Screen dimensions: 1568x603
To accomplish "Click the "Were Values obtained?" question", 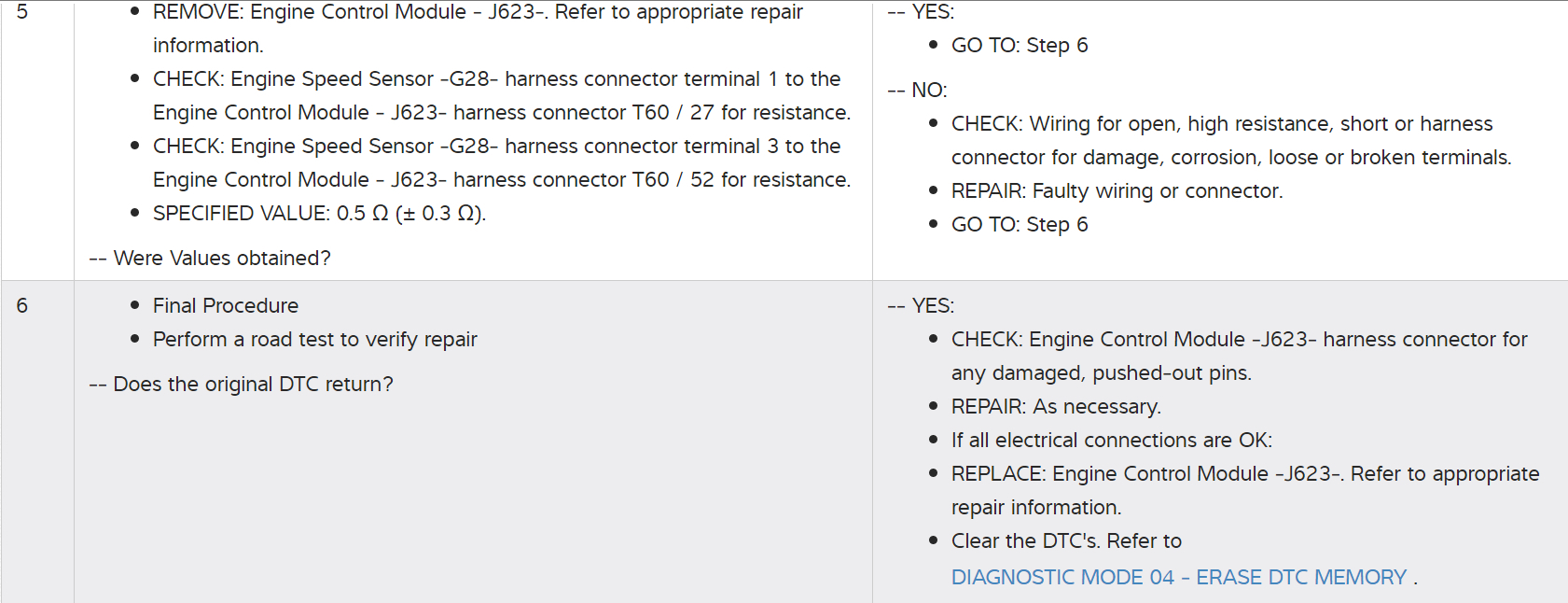I will point(221,259).
